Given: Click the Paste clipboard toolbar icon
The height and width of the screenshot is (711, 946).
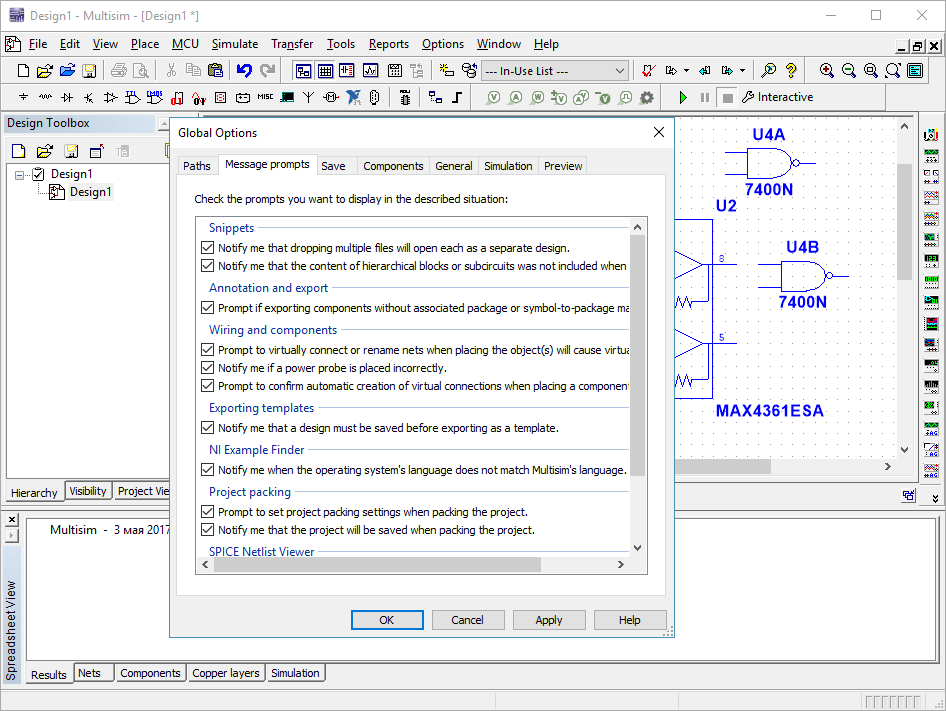Looking at the screenshot, I should click(x=215, y=70).
